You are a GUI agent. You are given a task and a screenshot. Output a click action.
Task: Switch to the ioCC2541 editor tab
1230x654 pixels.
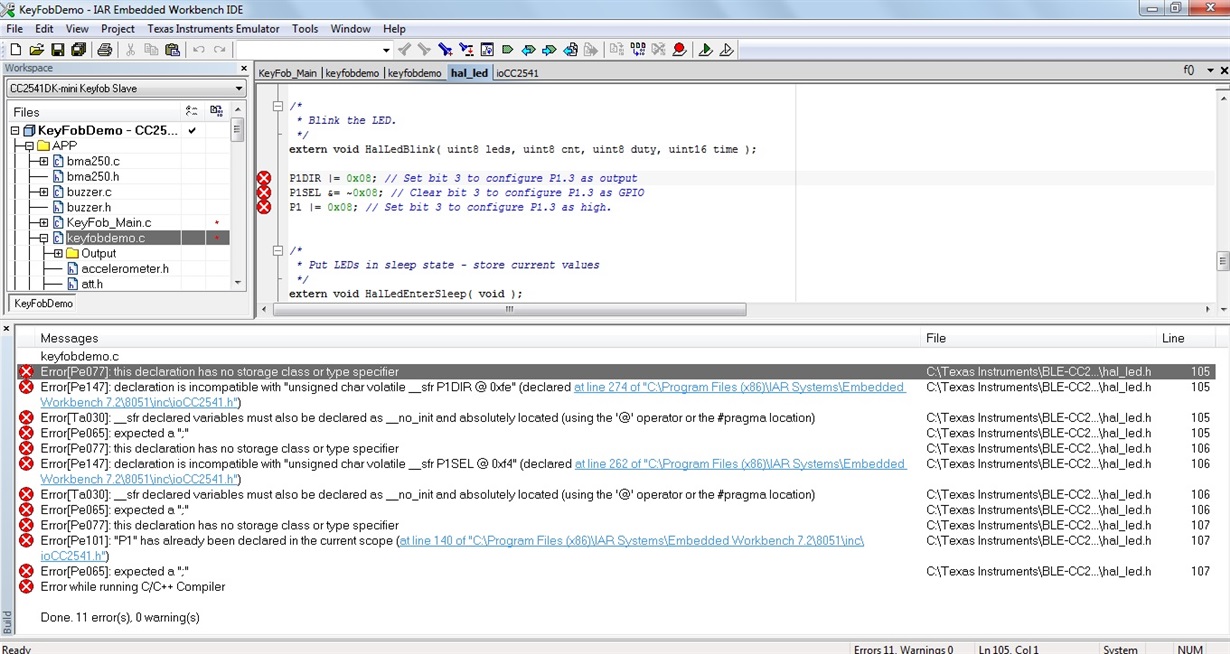point(517,73)
